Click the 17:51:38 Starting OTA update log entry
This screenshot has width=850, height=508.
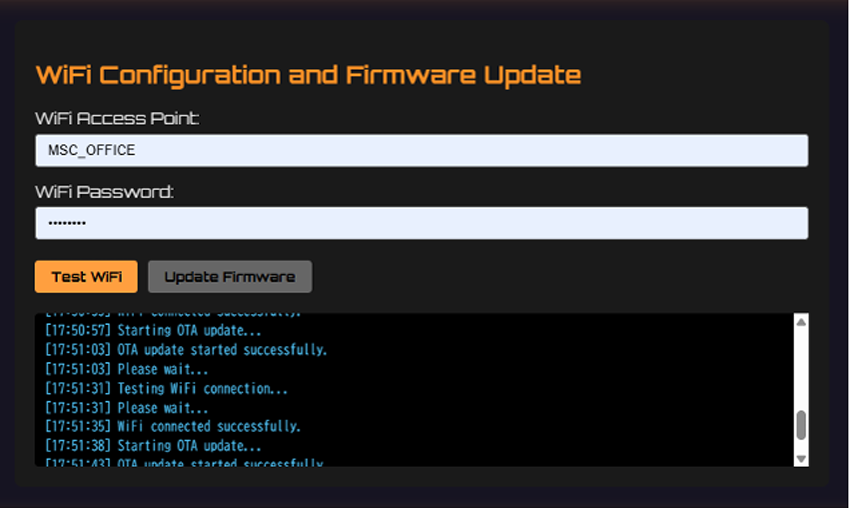153,446
